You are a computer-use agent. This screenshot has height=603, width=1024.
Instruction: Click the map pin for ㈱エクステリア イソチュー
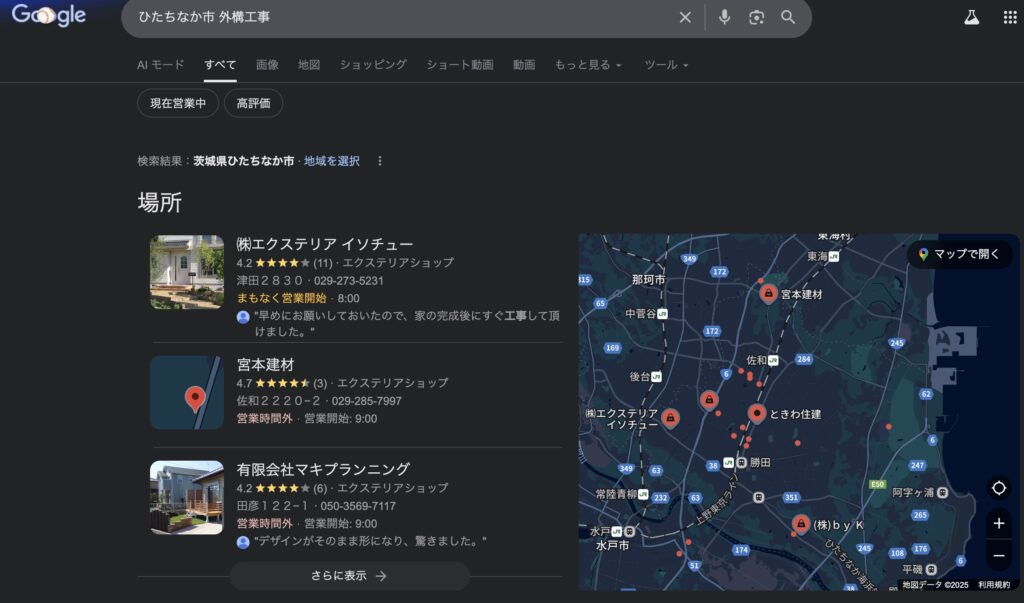[x=670, y=417]
